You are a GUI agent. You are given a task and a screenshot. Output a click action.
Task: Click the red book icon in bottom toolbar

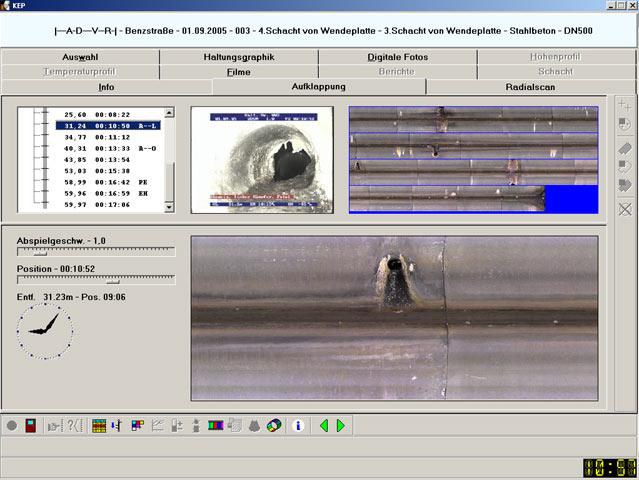pyautogui.click(x=31, y=426)
